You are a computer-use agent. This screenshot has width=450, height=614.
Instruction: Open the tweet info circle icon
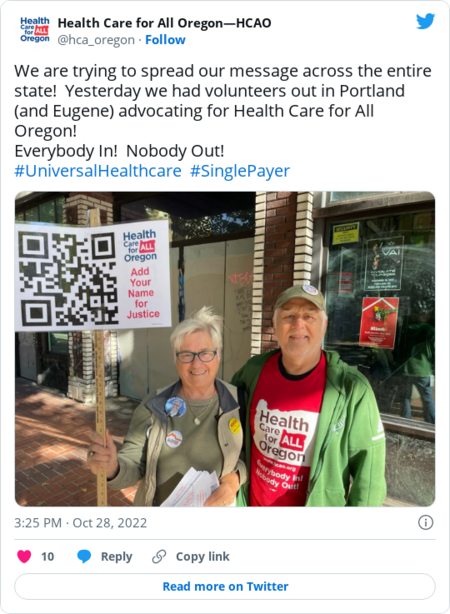(426, 522)
